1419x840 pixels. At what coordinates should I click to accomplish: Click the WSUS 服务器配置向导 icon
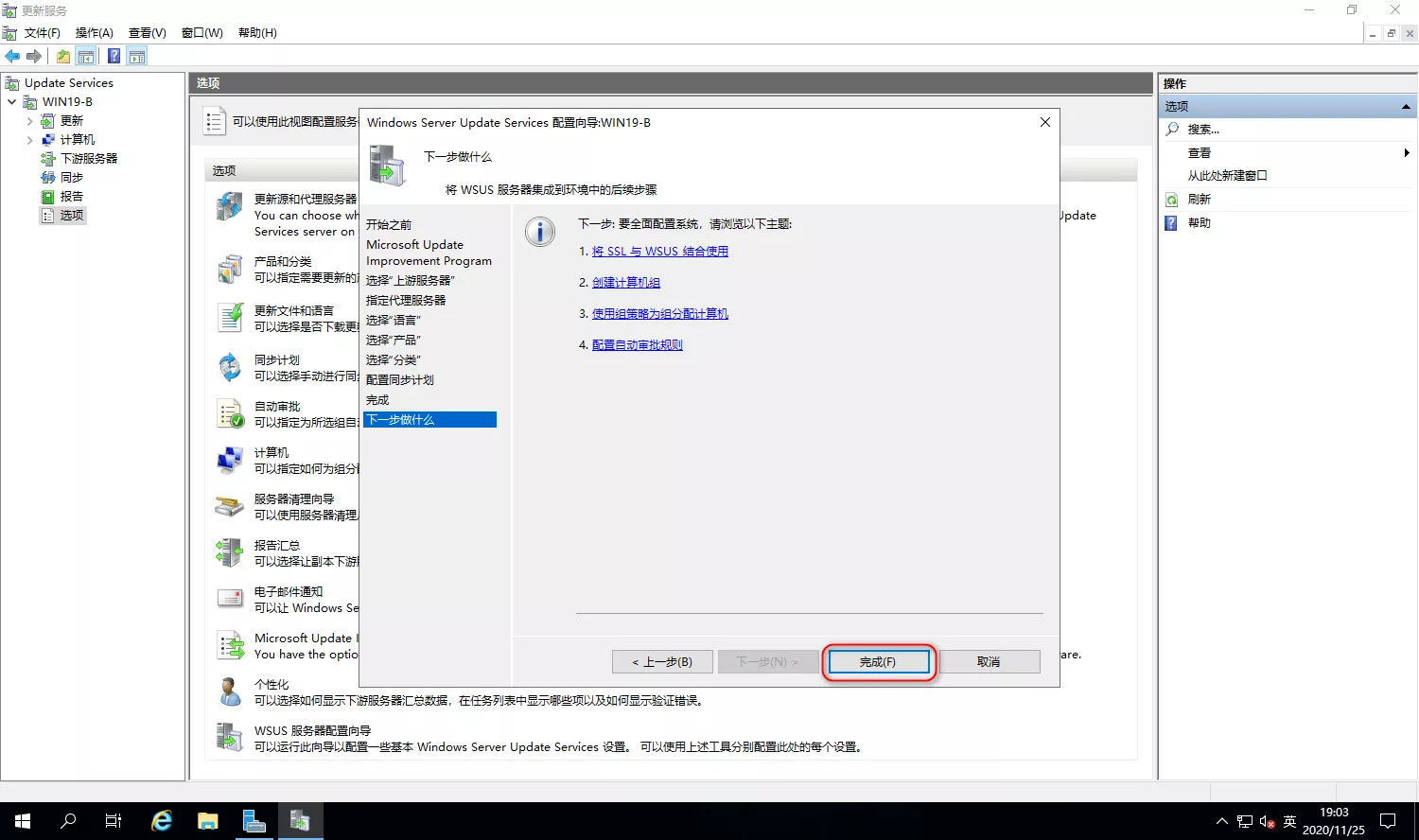(230, 738)
